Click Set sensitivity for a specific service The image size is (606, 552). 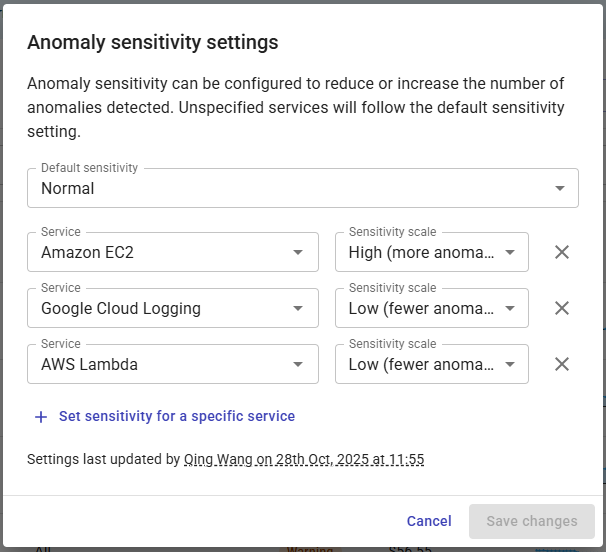point(177,416)
